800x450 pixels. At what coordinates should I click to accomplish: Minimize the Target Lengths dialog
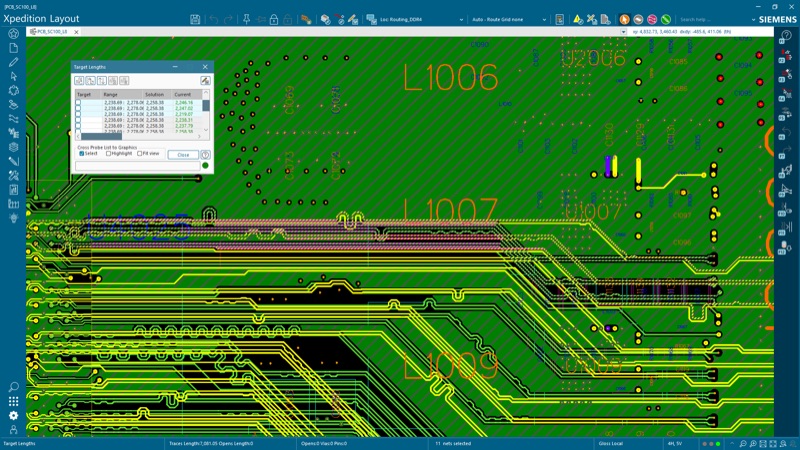click(x=175, y=67)
